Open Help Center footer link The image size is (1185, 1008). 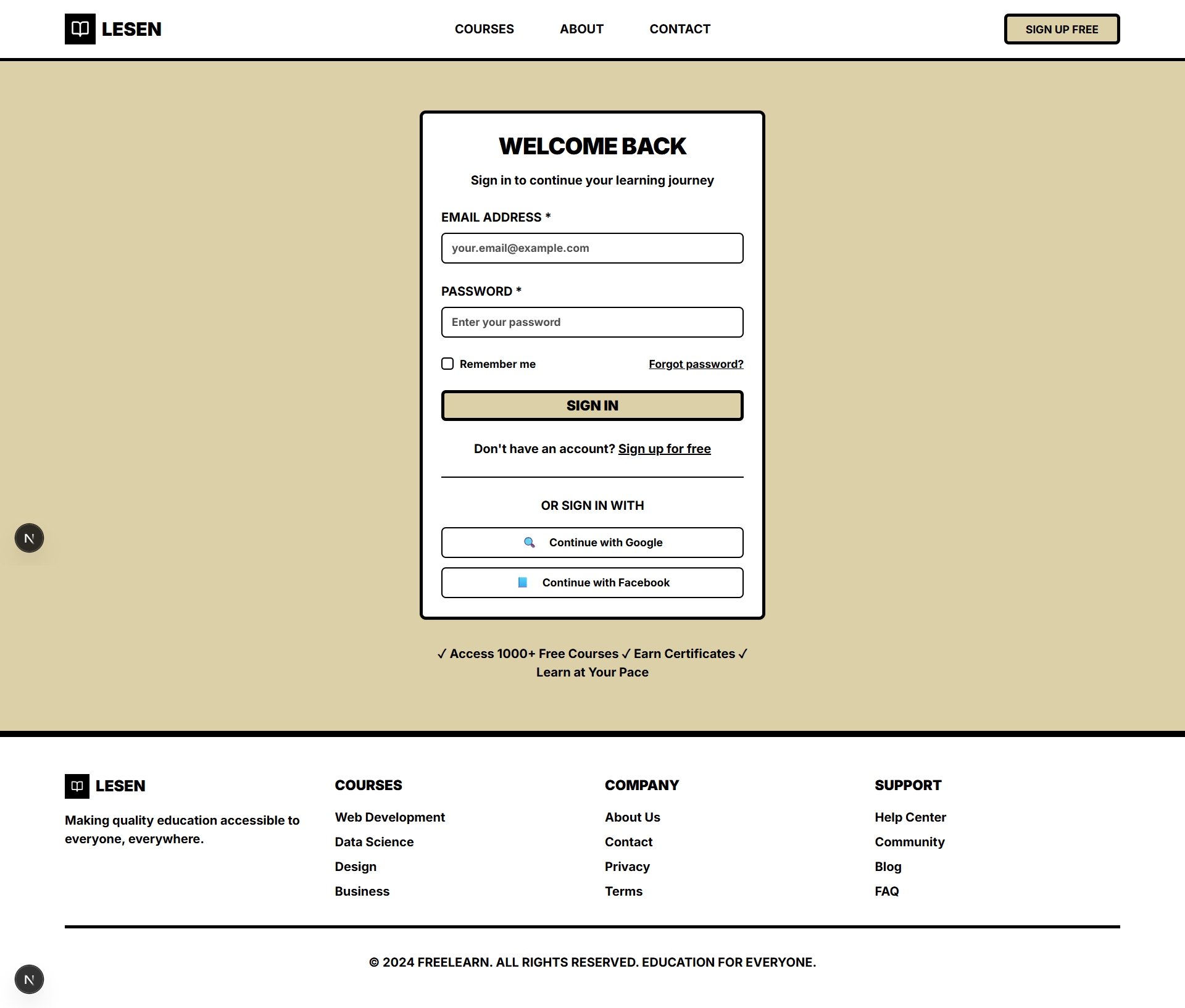[910, 817]
